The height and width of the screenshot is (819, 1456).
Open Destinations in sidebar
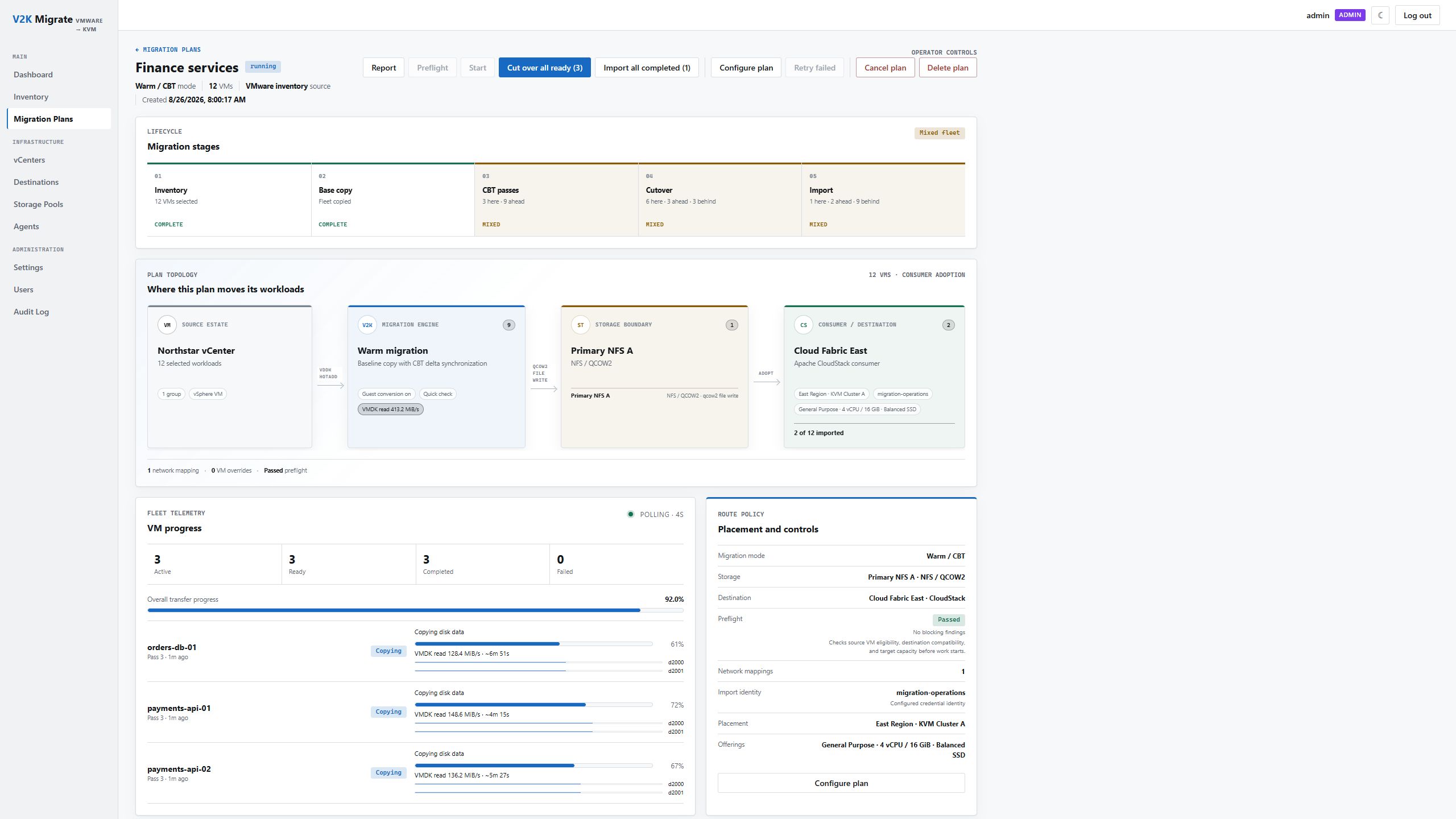click(59, 182)
